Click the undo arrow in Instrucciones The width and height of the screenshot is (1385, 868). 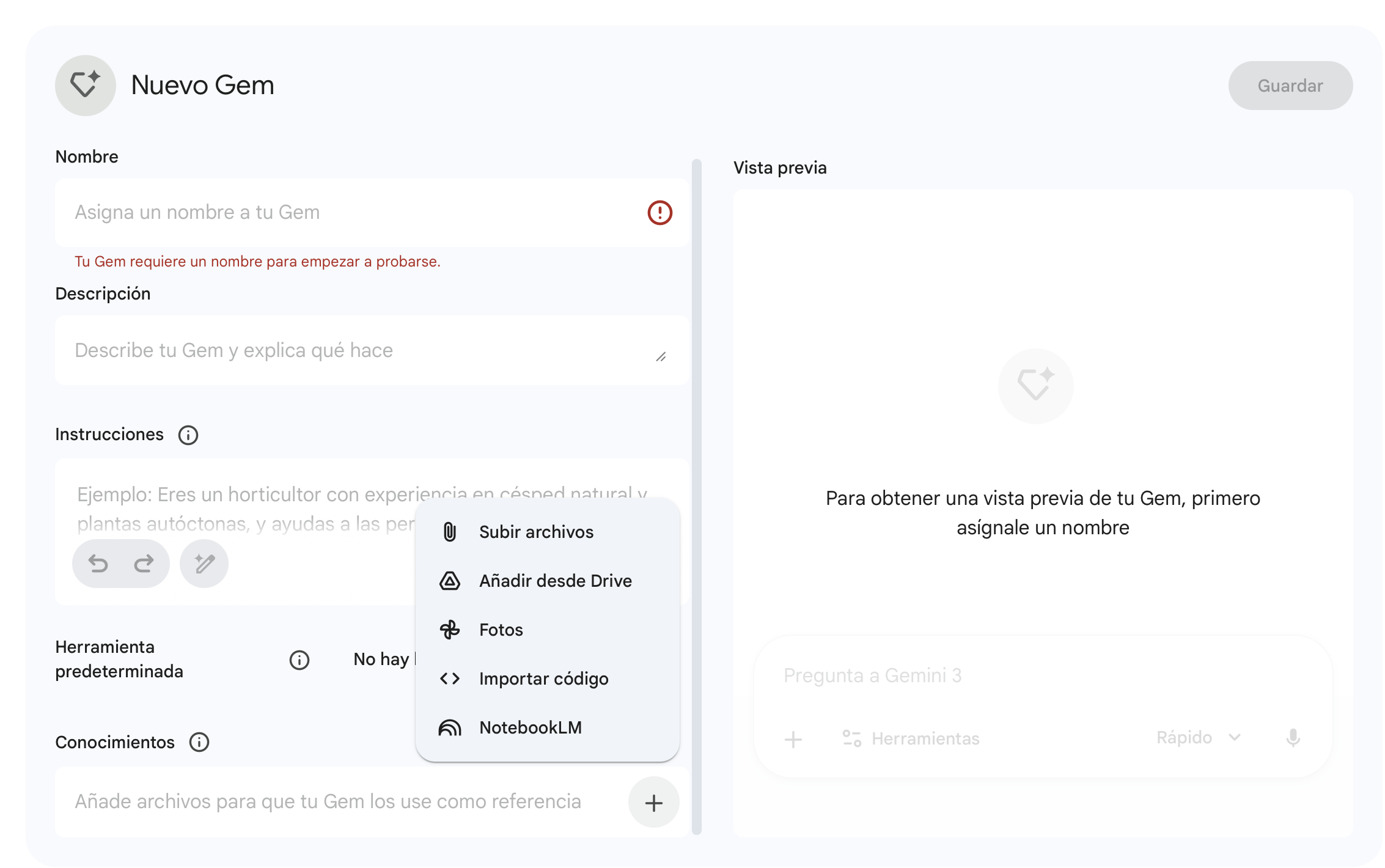tap(98, 563)
